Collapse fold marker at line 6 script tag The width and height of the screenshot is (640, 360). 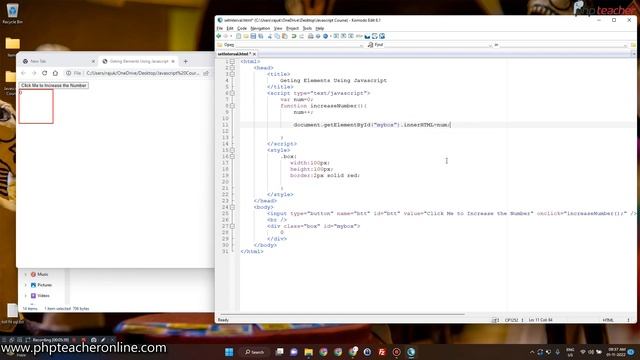point(232,93)
